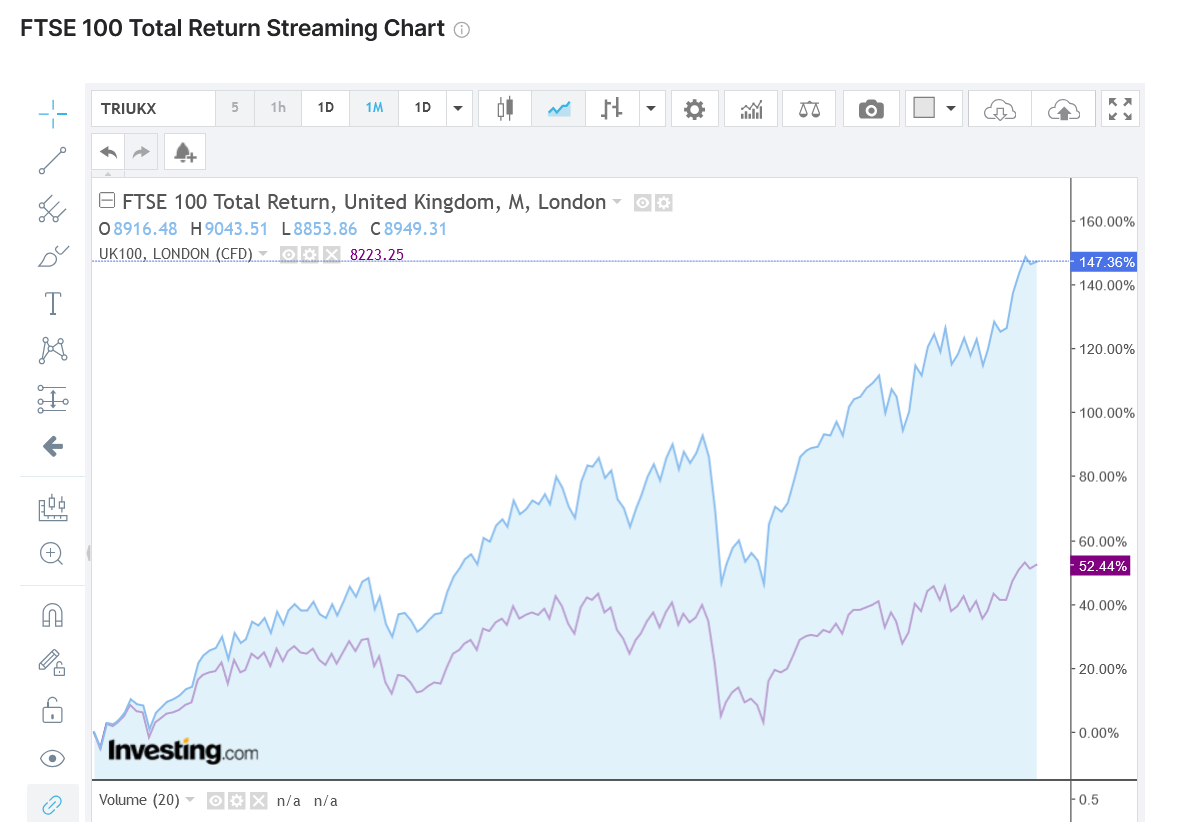This screenshot has width=1177, height=822.
Task: Open the XABCD pattern tool
Action: (53, 351)
